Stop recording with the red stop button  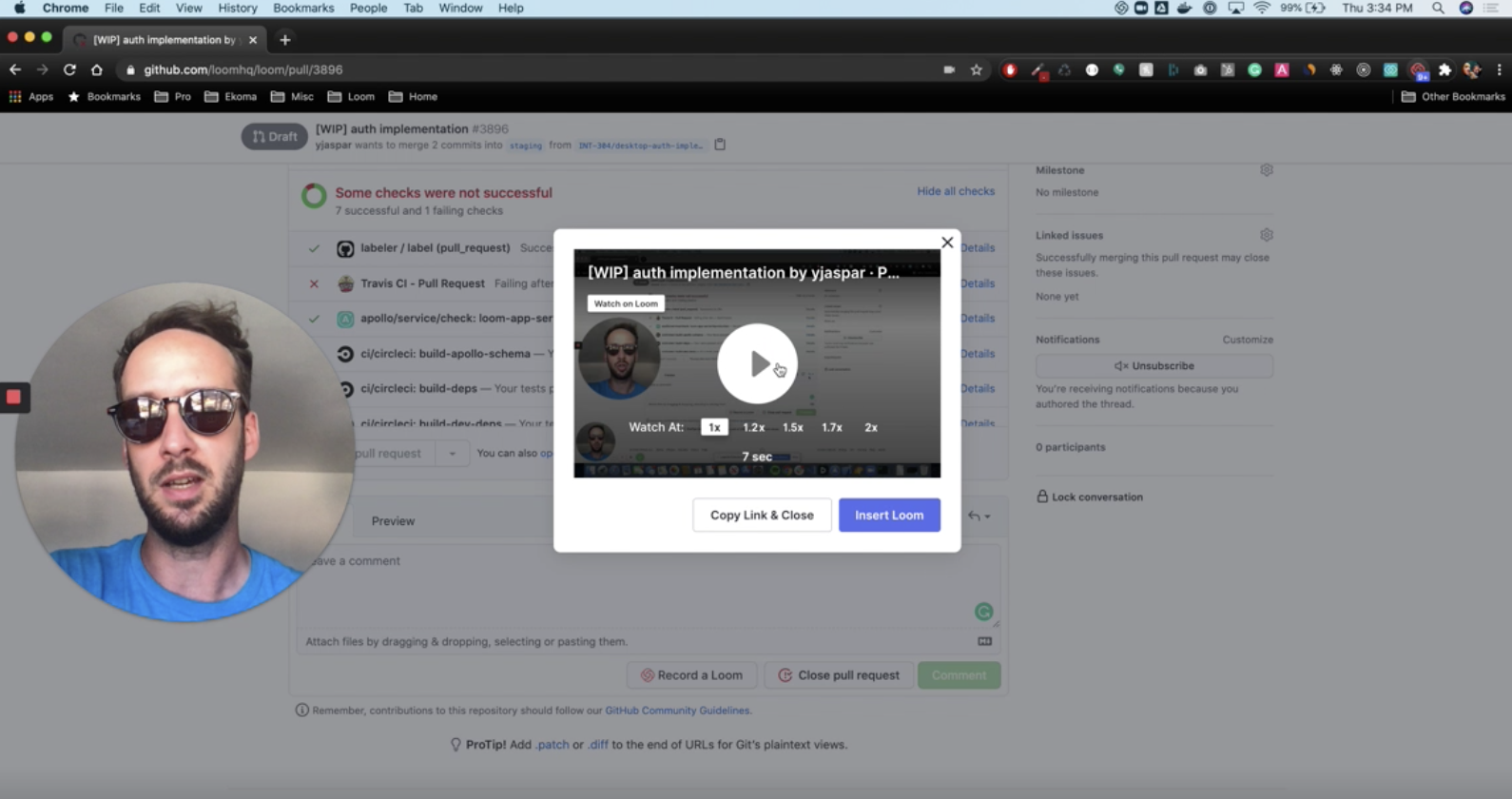(x=13, y=397)
